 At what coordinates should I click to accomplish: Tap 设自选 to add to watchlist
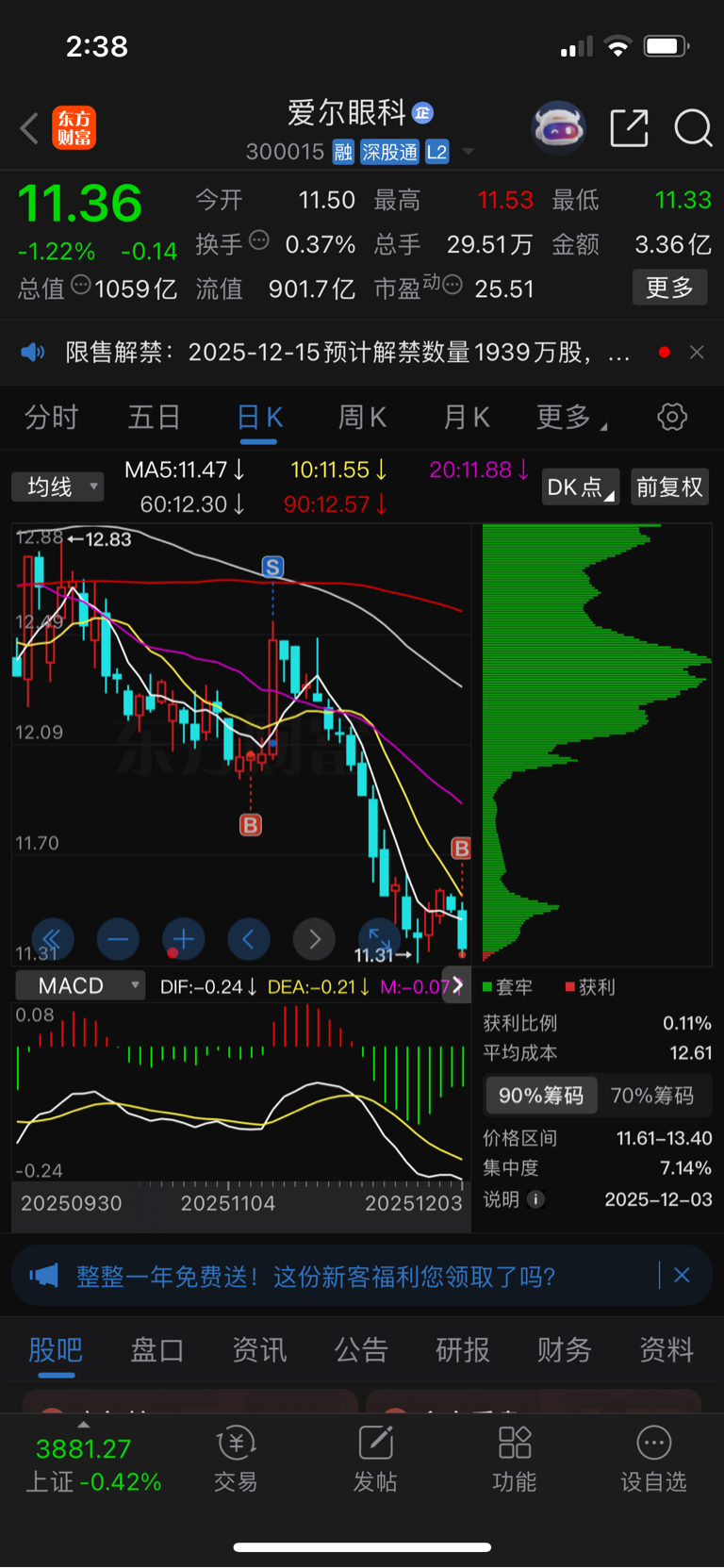[653, 1459]
